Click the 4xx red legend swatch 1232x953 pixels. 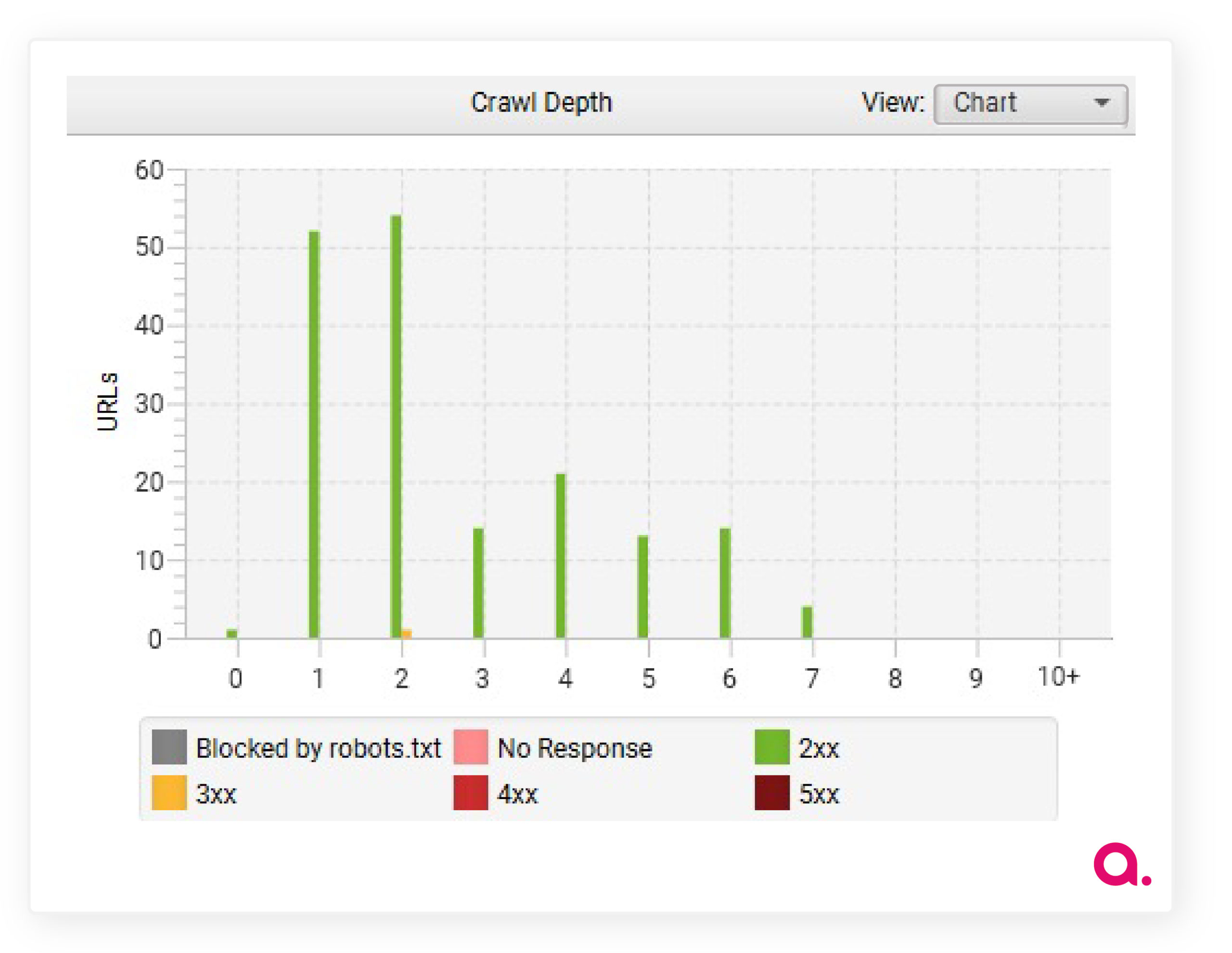[x=471, y=793]
